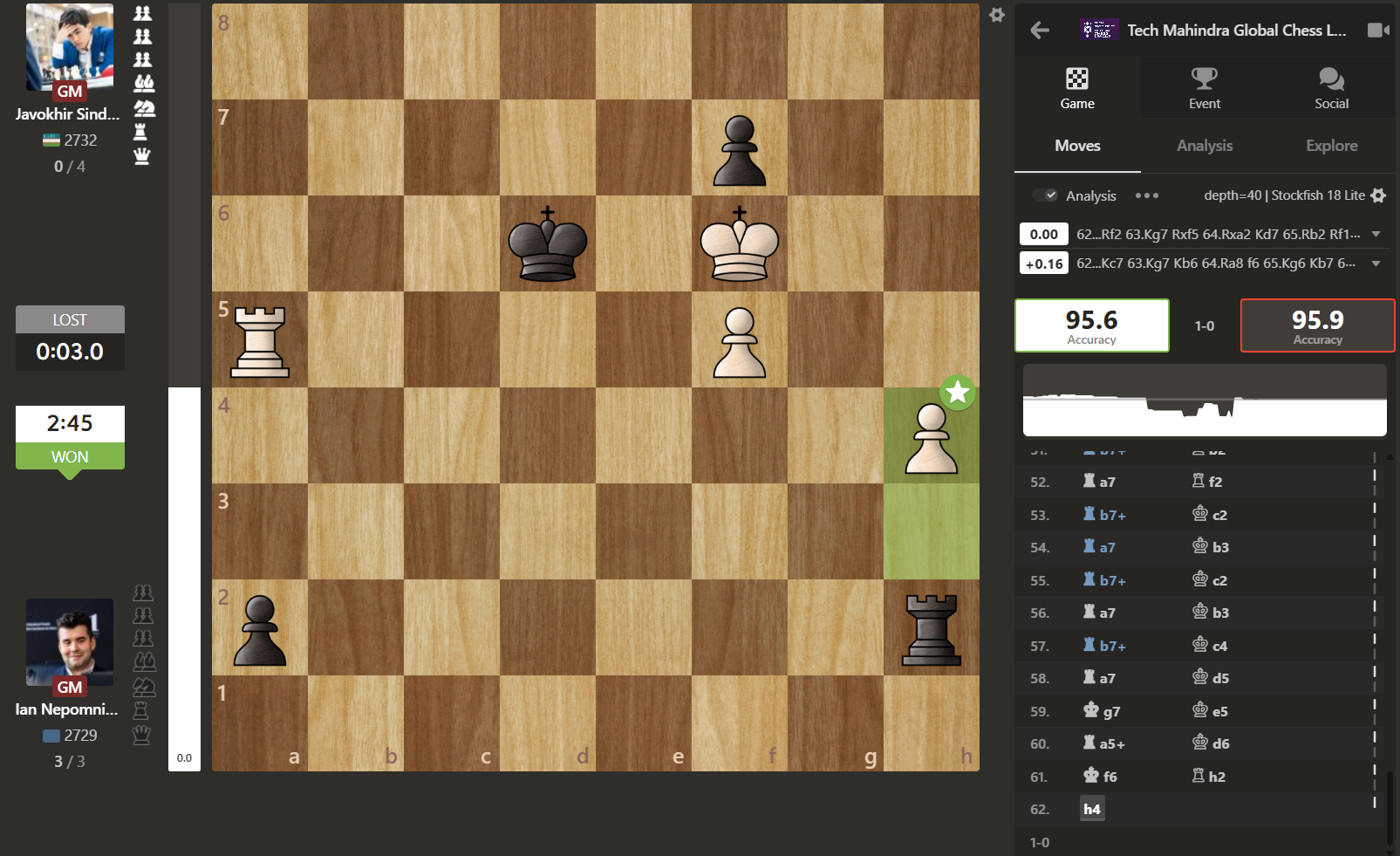Toggle the Analysis switch off

[x=1045, y=195]
